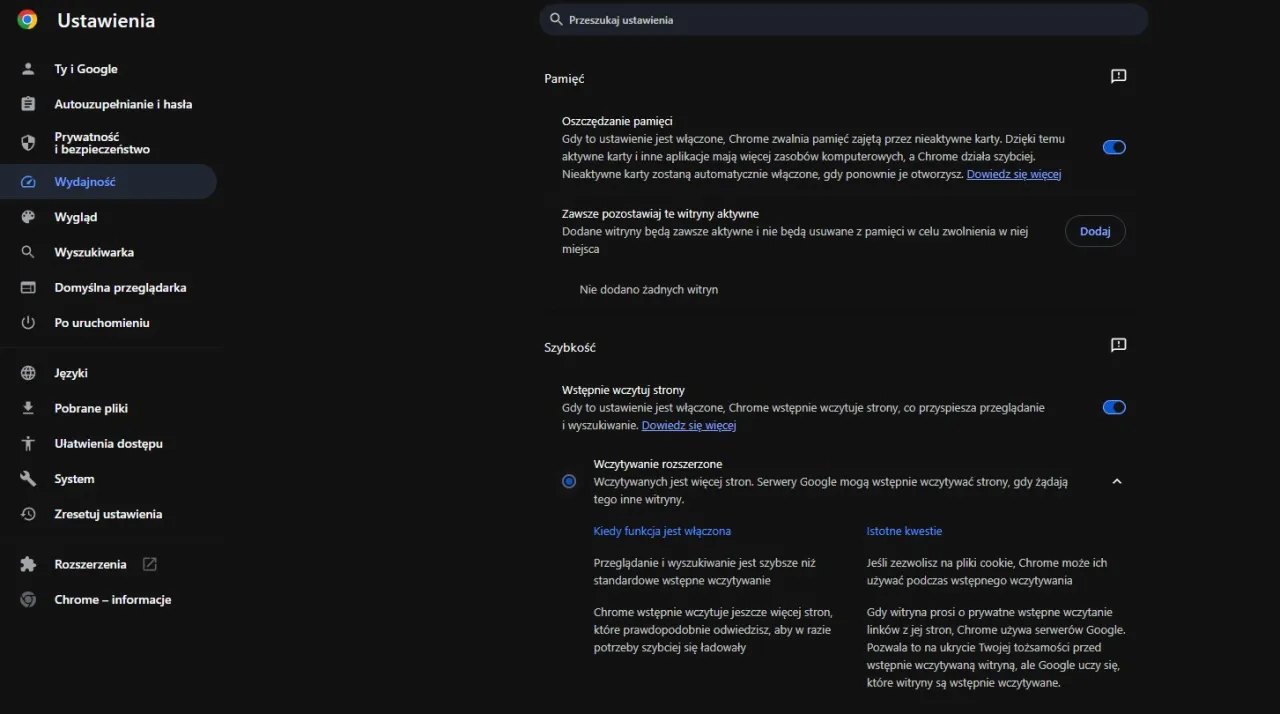Click the Chrome logo beside Ustawienia title
Screen dimensions: 1280x714
pos(26,19)
